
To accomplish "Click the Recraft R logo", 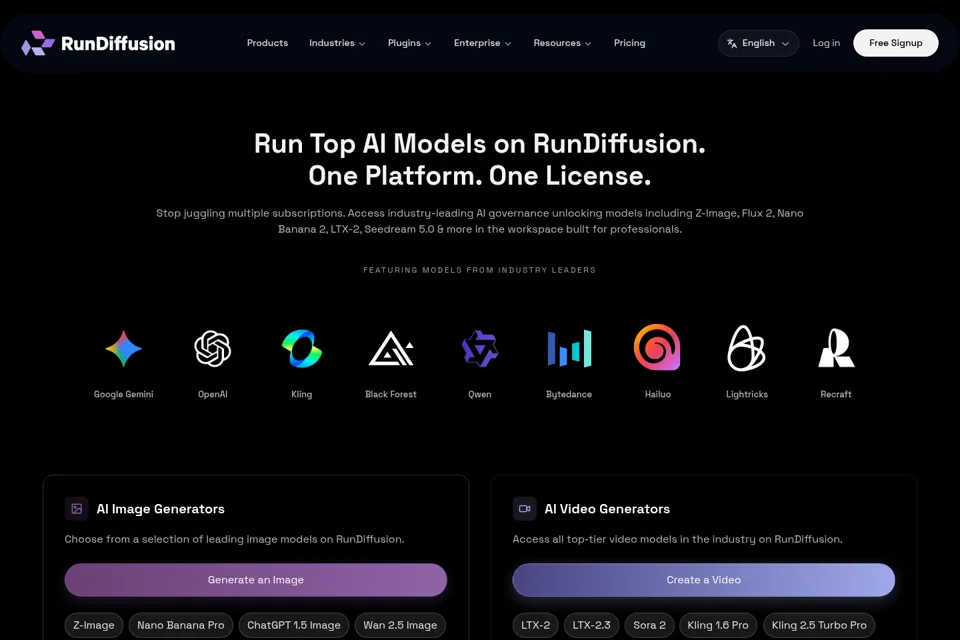I will pyautogui.click(x=836, y=348).
